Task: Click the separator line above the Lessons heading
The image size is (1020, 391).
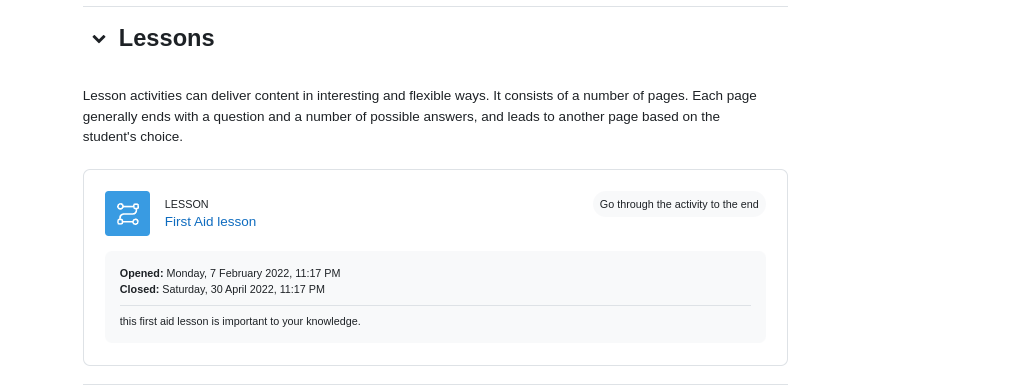Action: click(435, 7)
